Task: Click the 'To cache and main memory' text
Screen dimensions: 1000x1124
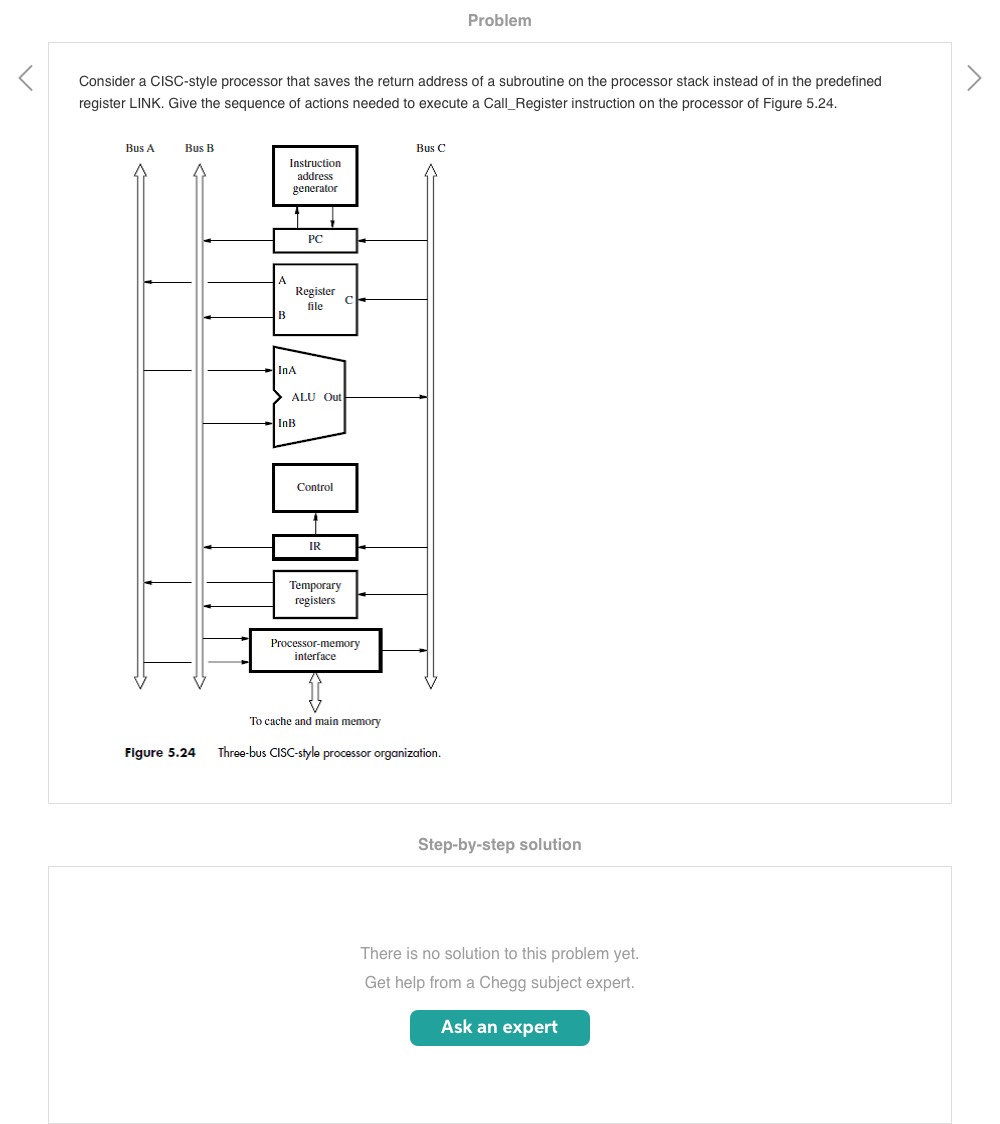Action: pyautogui.click(x=315, y=721)
